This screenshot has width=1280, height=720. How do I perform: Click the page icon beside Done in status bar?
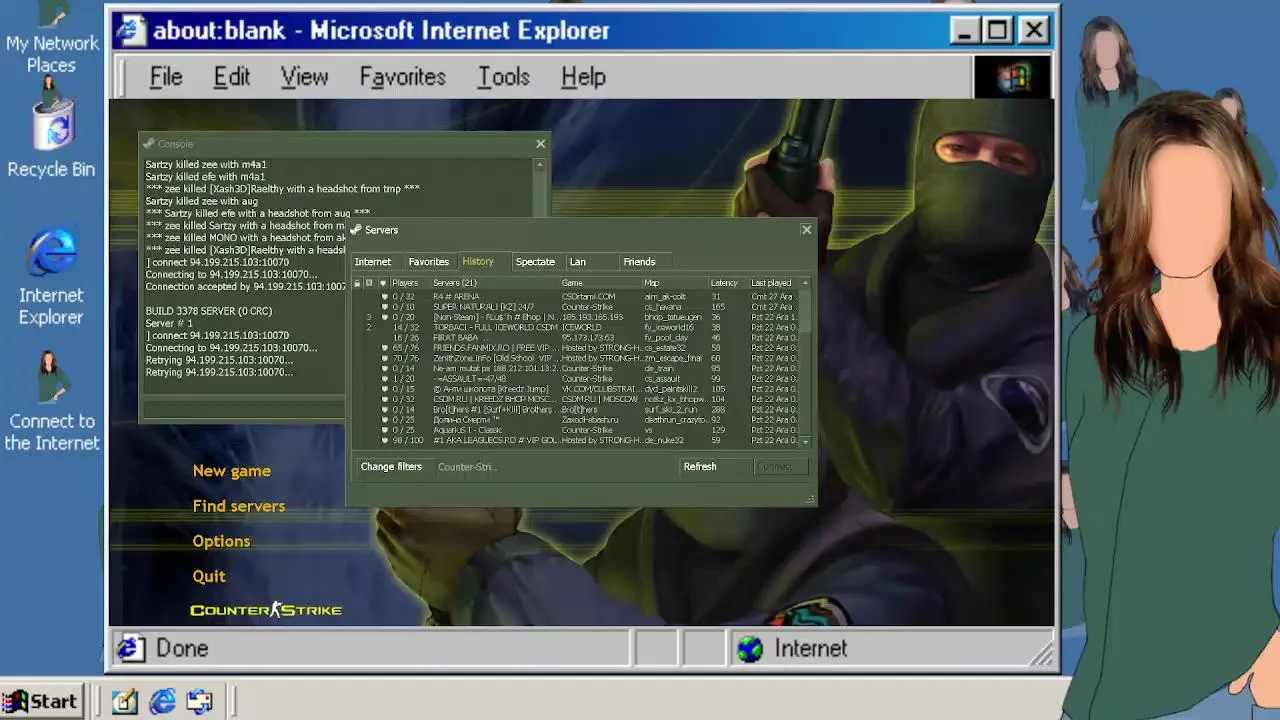pyautogui.click(x=129, y=649)
